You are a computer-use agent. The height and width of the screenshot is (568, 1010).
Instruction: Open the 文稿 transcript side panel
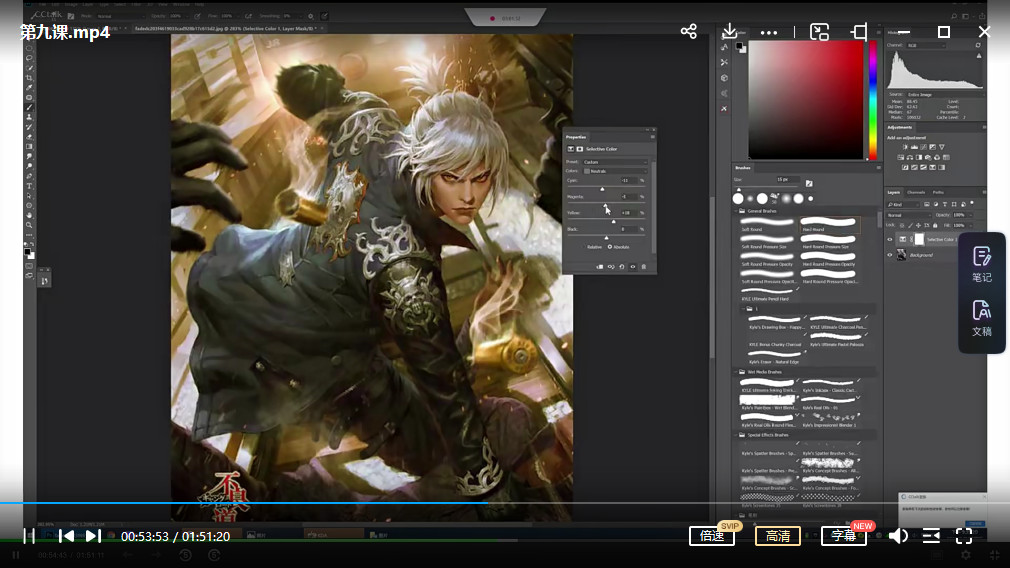982,319
